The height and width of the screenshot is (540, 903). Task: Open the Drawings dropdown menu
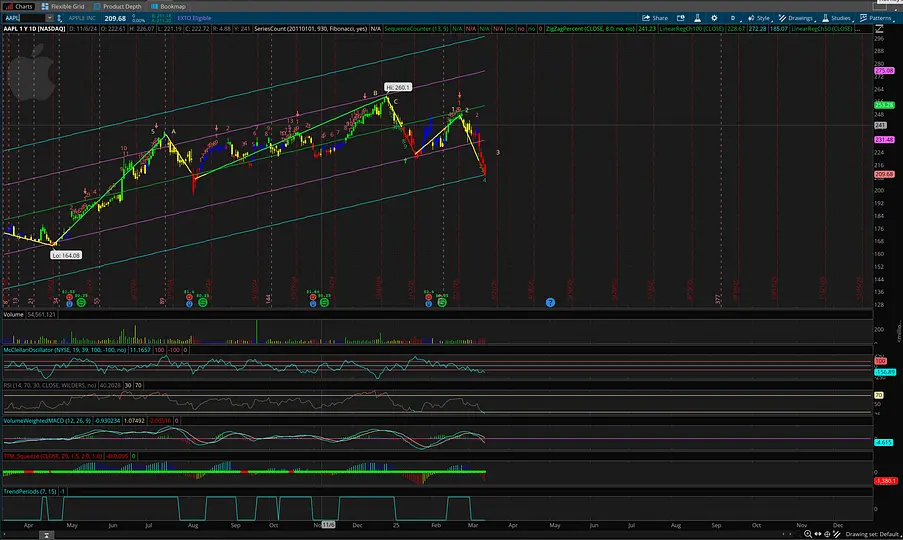[x=799, y=18]
